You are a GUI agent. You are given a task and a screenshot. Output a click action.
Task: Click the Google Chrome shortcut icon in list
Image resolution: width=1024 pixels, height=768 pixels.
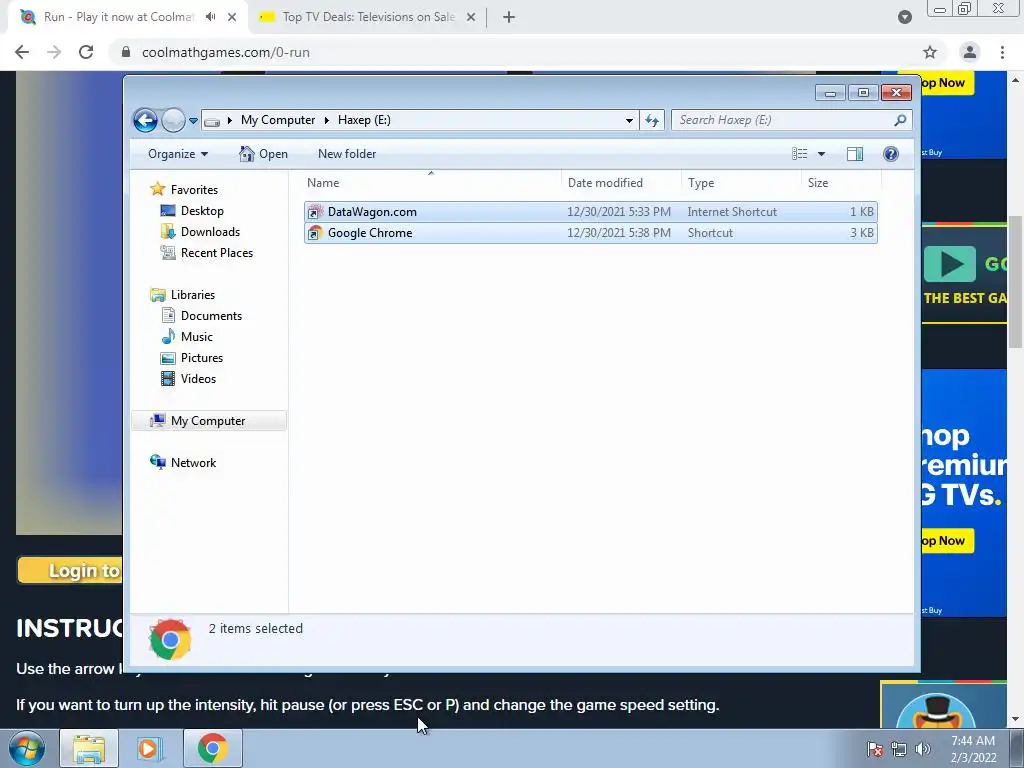315,232
